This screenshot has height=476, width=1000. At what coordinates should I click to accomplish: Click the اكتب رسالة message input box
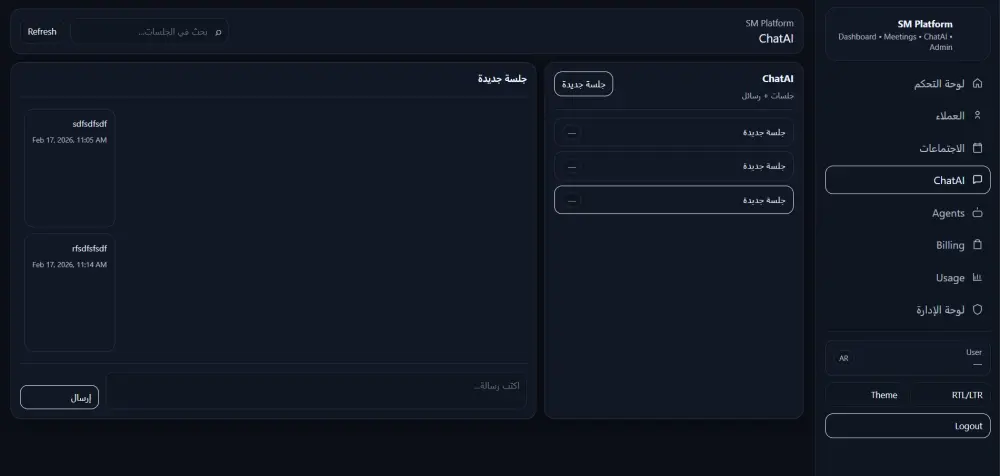316,390
